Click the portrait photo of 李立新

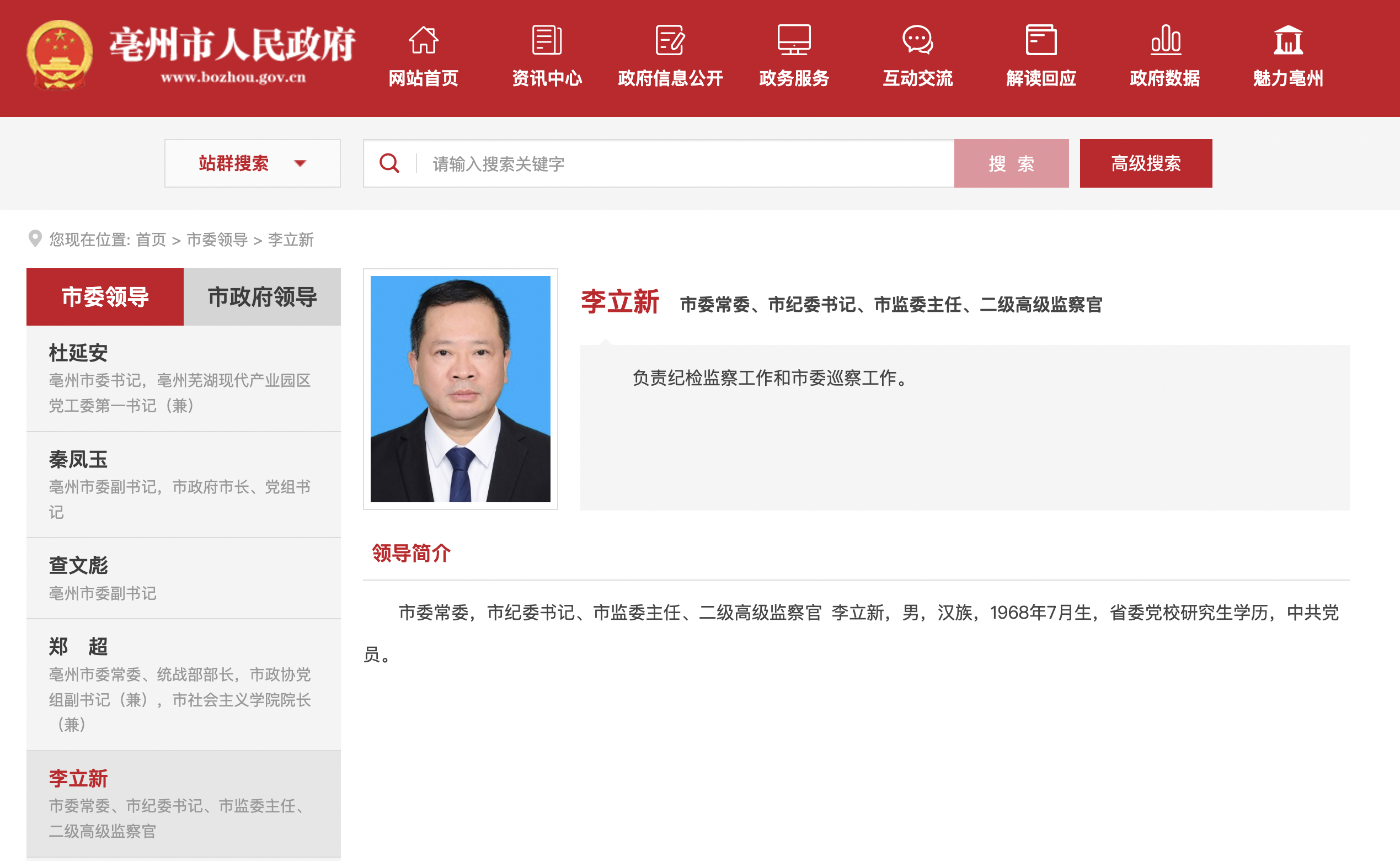[x=460, y=389]
